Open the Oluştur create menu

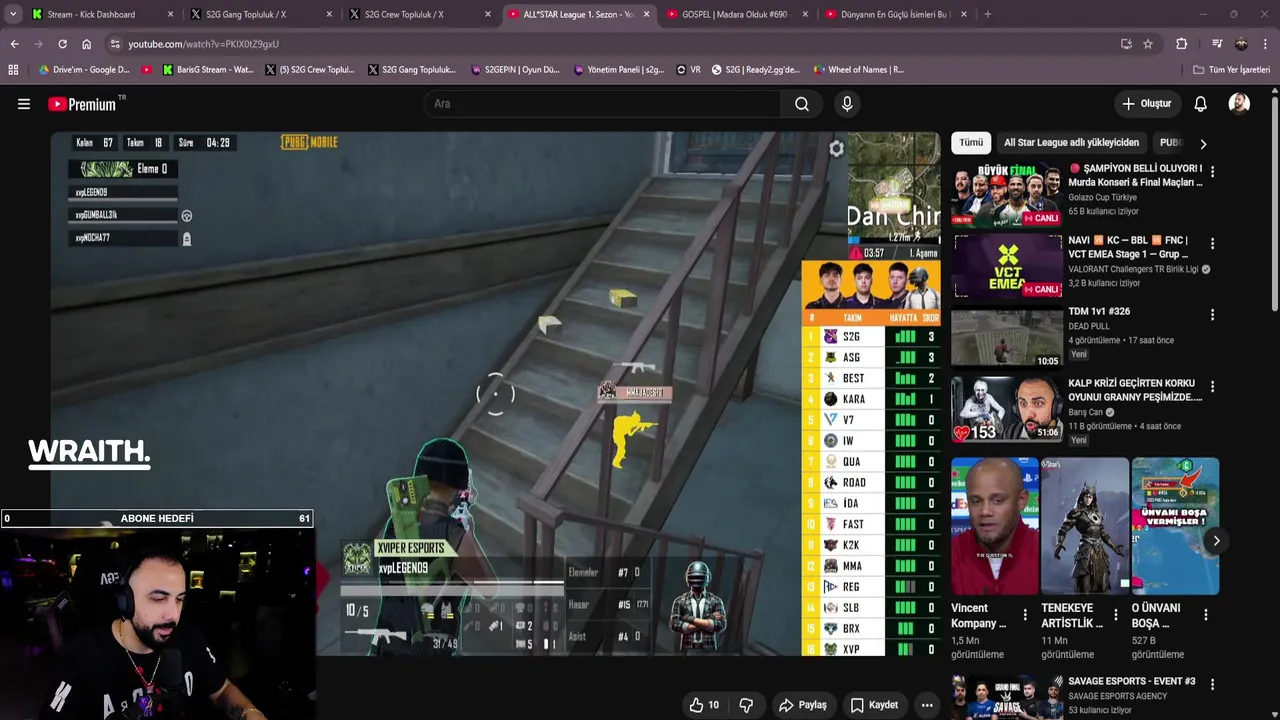[1147, 104]
